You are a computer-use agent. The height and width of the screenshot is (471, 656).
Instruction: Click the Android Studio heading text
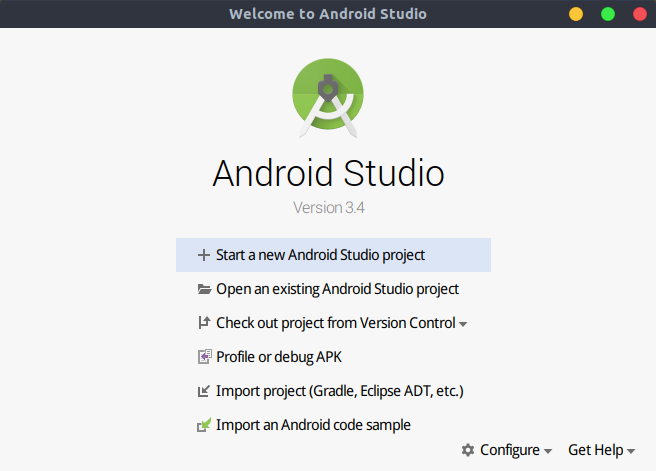[x=328, y=173]
